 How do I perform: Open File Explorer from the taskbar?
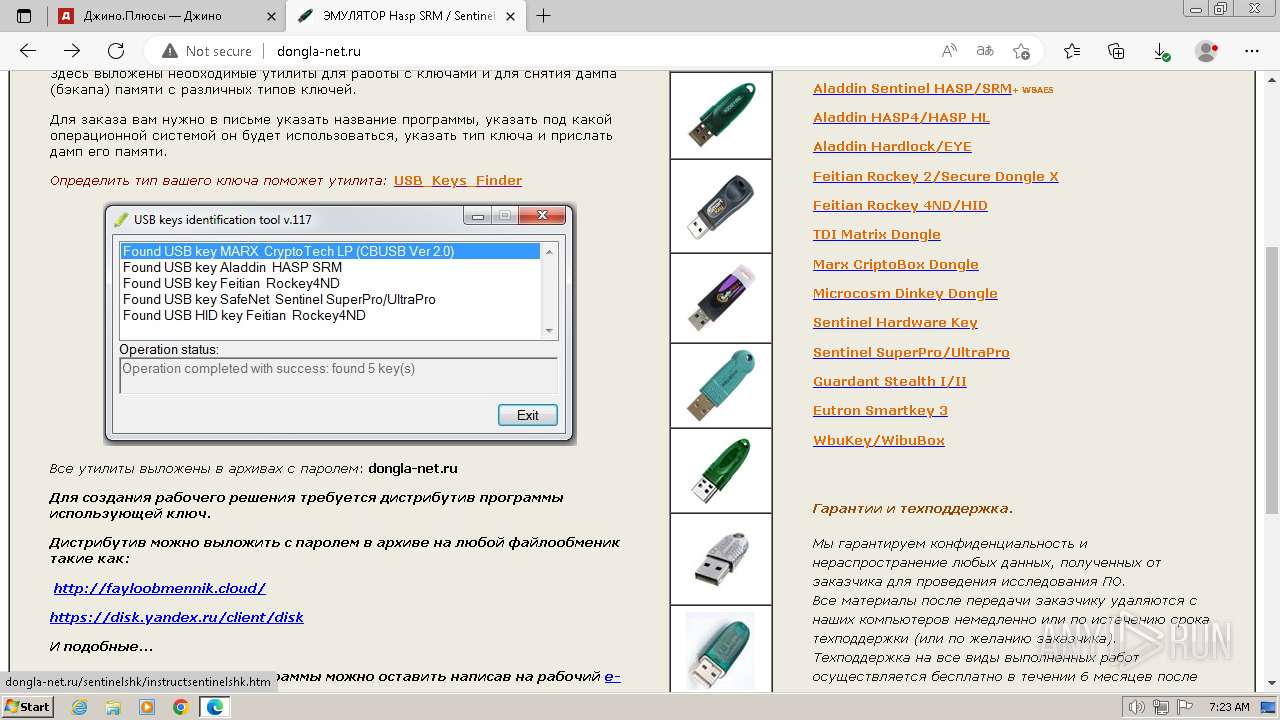click(x=113, y=707)
